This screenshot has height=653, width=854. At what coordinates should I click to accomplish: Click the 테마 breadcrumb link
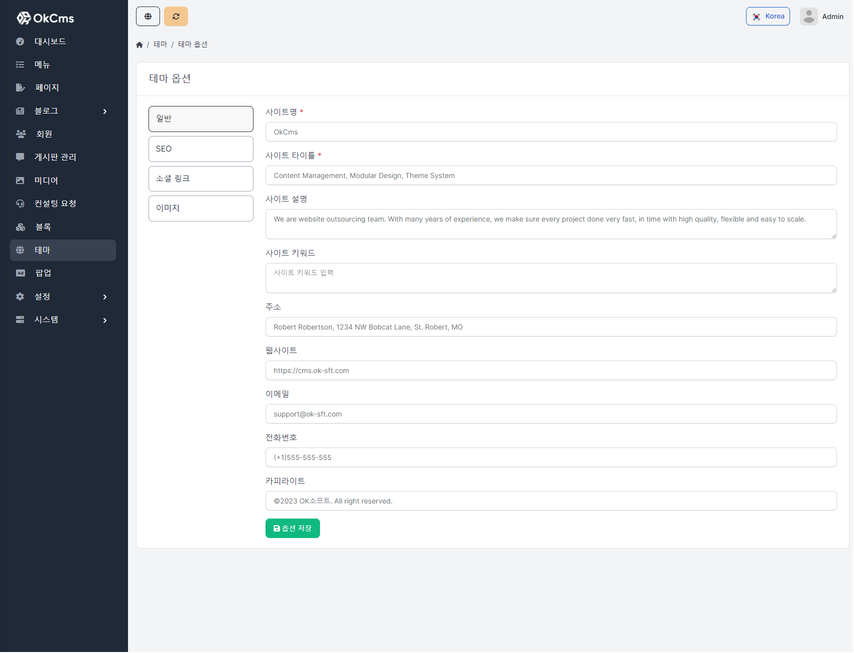pyautogui.click(x=160, y=45)
